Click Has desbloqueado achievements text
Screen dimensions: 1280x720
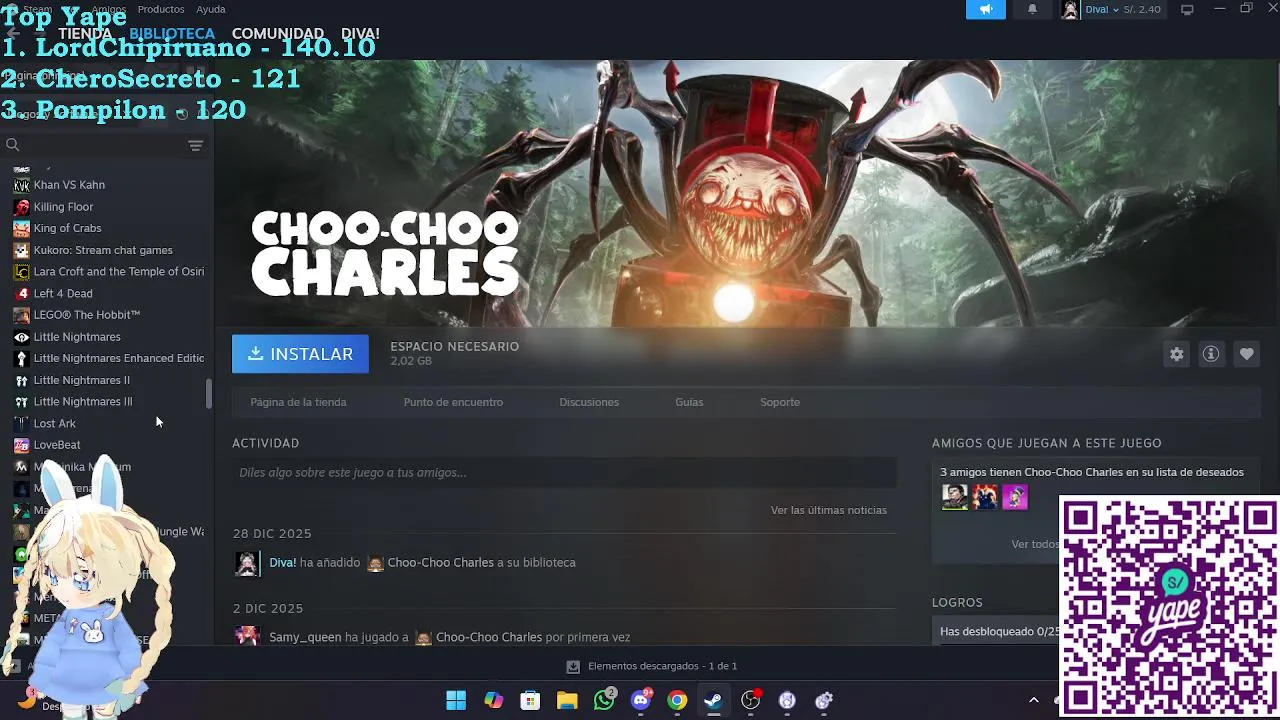tap(999, 632)
